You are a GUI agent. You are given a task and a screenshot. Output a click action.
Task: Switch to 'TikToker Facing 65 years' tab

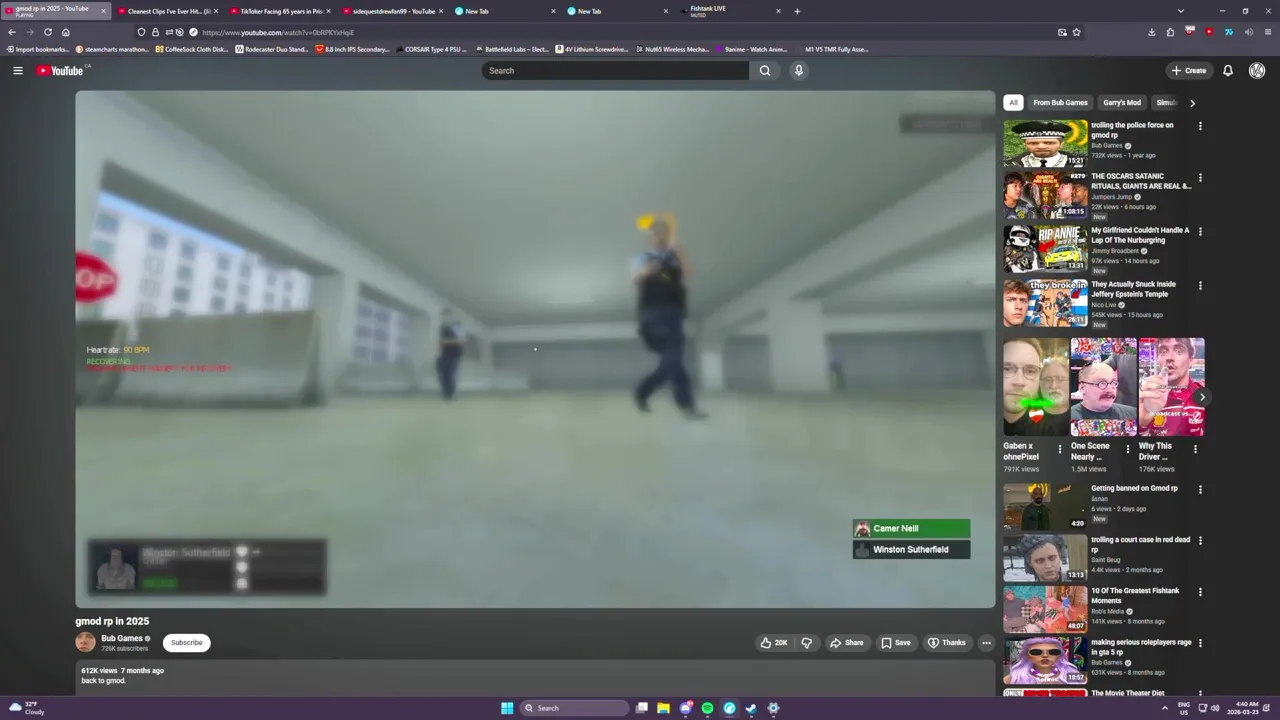[278, 11]
